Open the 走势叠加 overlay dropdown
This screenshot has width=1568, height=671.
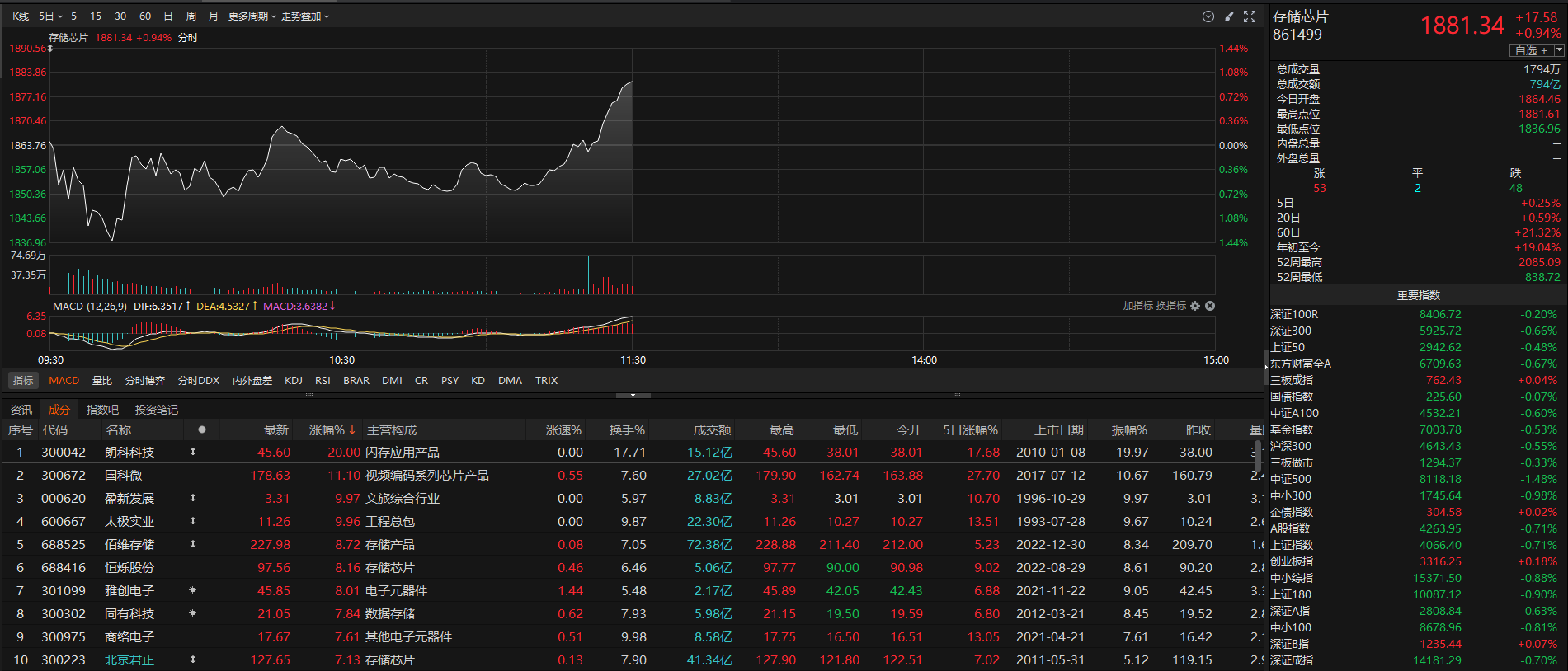point(304,16)
